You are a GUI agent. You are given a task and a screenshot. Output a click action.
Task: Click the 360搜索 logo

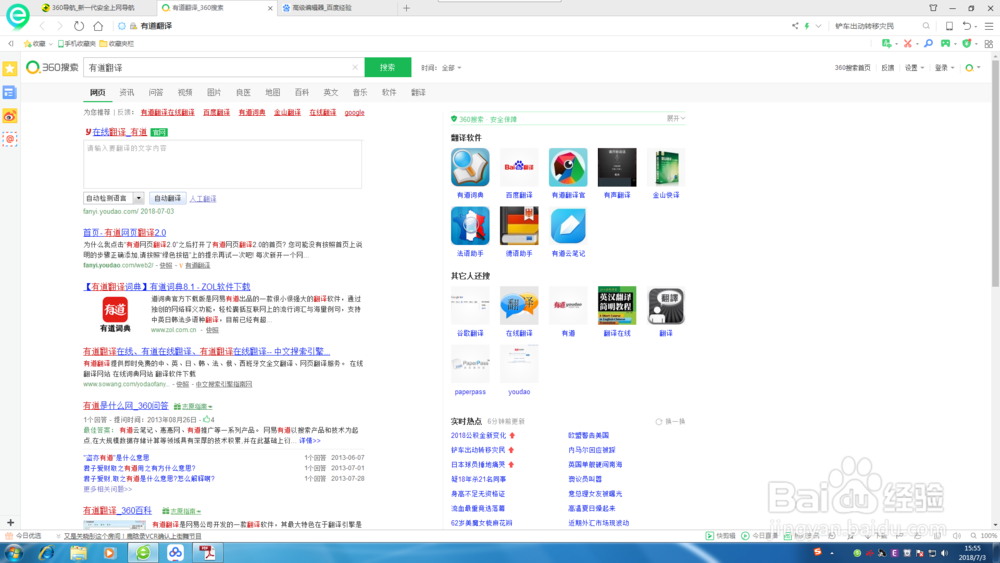pyautogui.click(x=52, y=67)
